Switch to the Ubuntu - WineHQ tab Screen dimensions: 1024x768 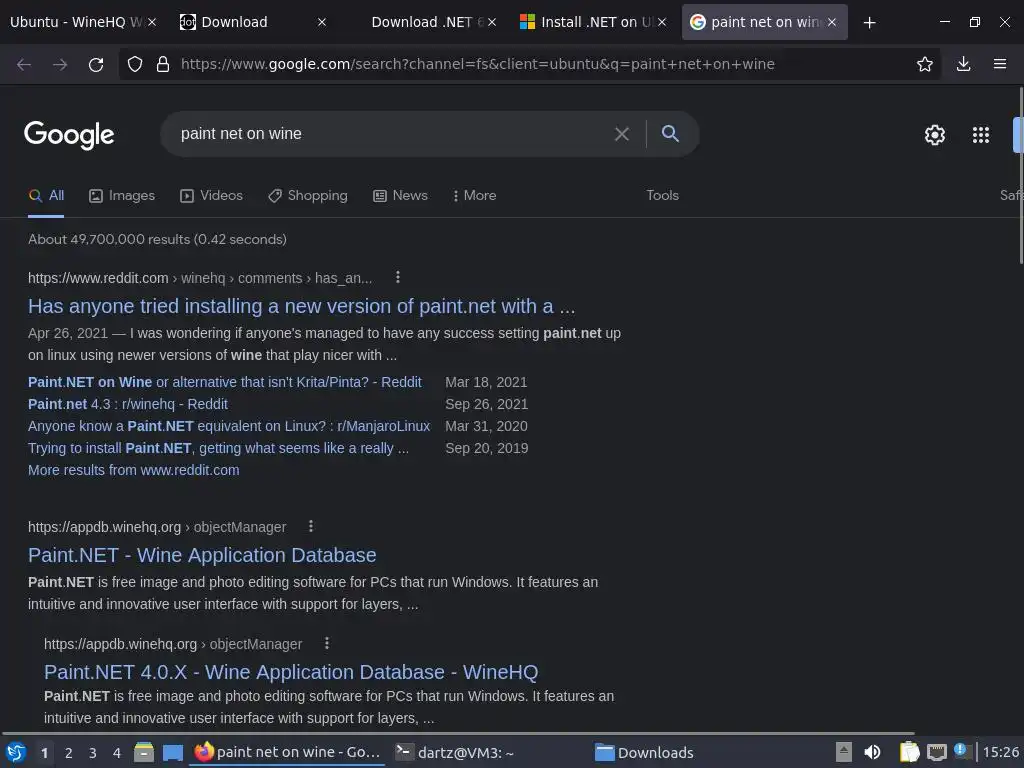pos(76,22)
